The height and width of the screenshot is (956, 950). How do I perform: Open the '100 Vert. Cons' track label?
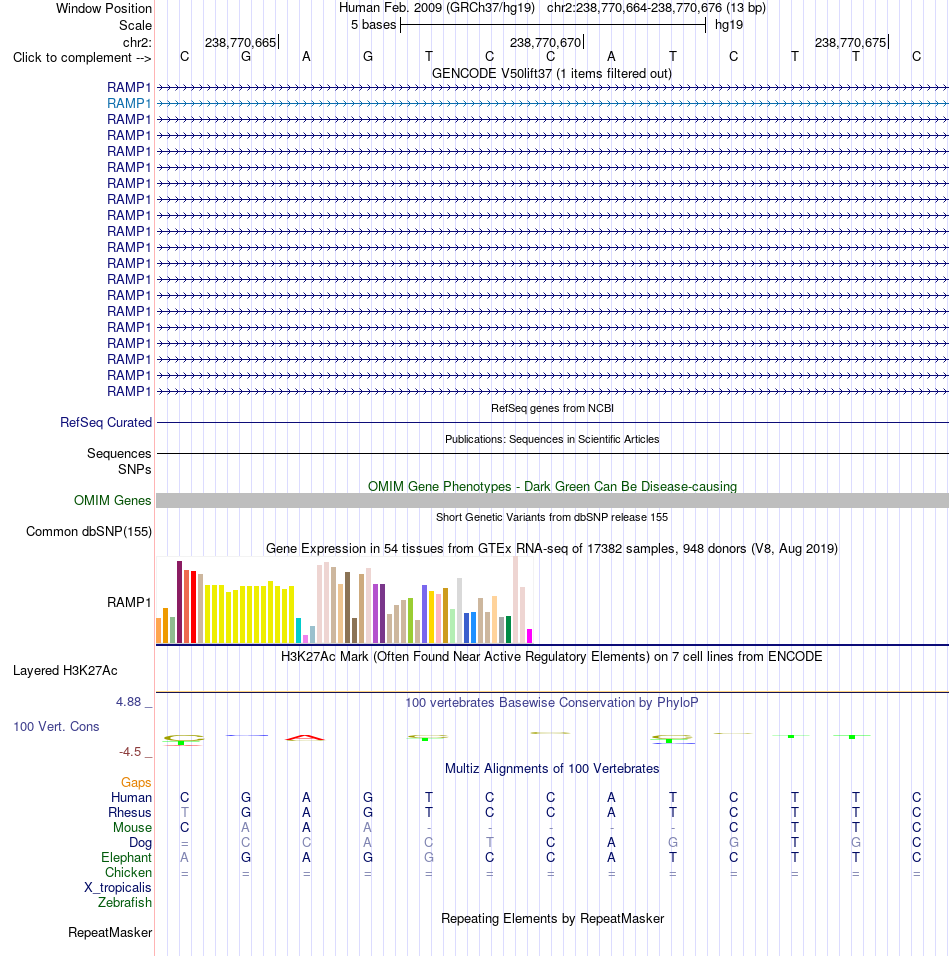point(56,726)
